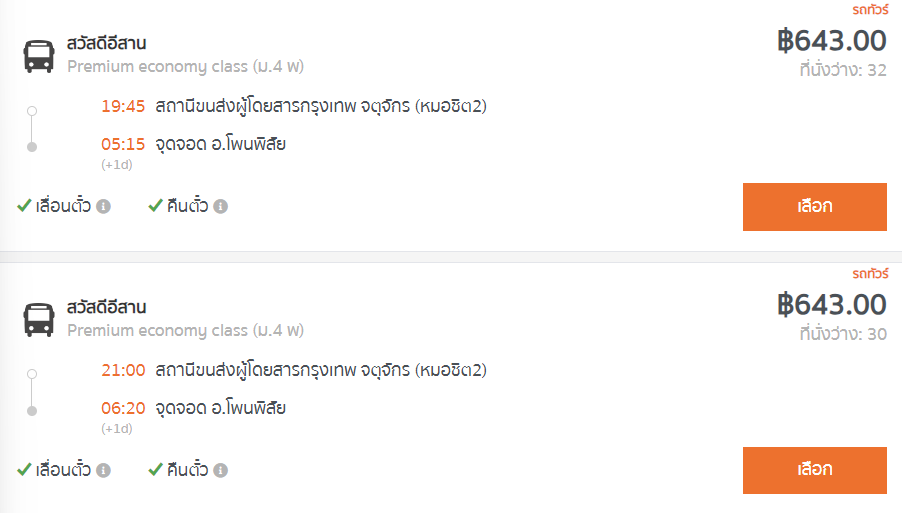Click the bus icon of the 19:45 trip
Viewport: 902px width, 513px height.
(x=39, y=56)
